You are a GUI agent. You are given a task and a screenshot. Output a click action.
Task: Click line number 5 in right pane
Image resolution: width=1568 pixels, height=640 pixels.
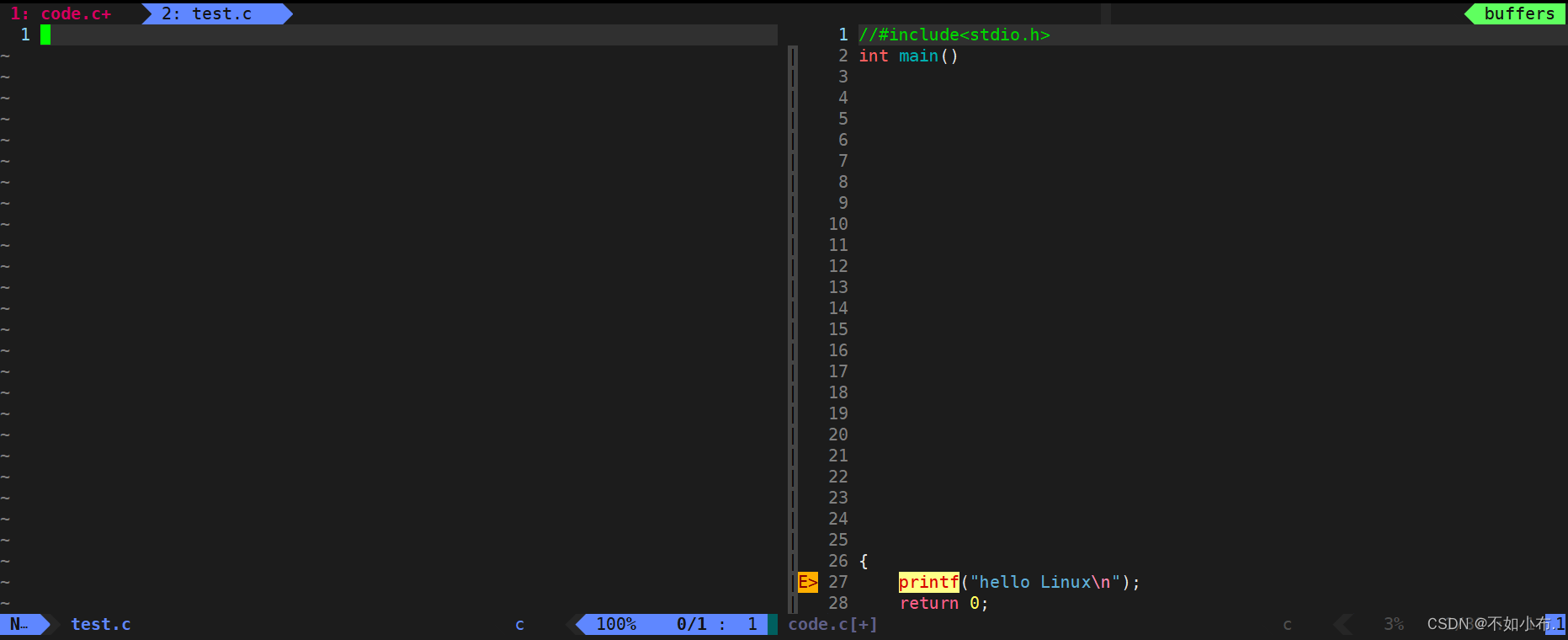(843, 119)
